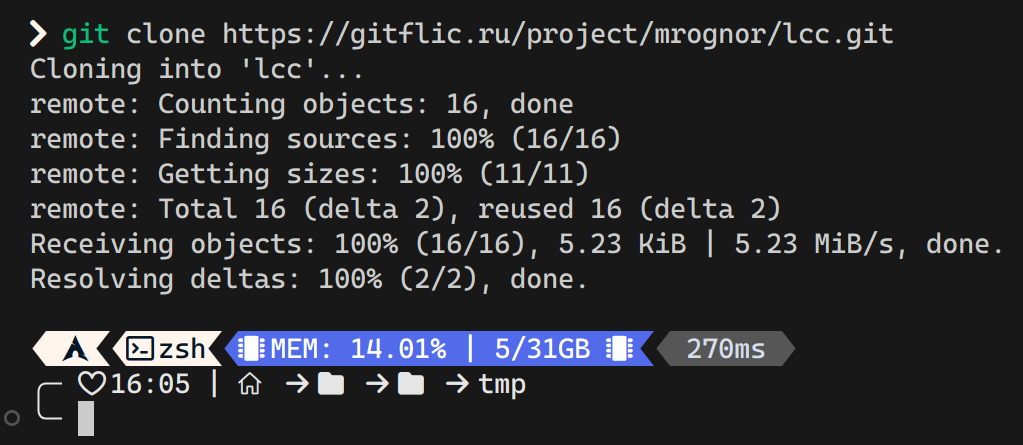Click the arrow immediately before tmp

(x=456, y=384)
